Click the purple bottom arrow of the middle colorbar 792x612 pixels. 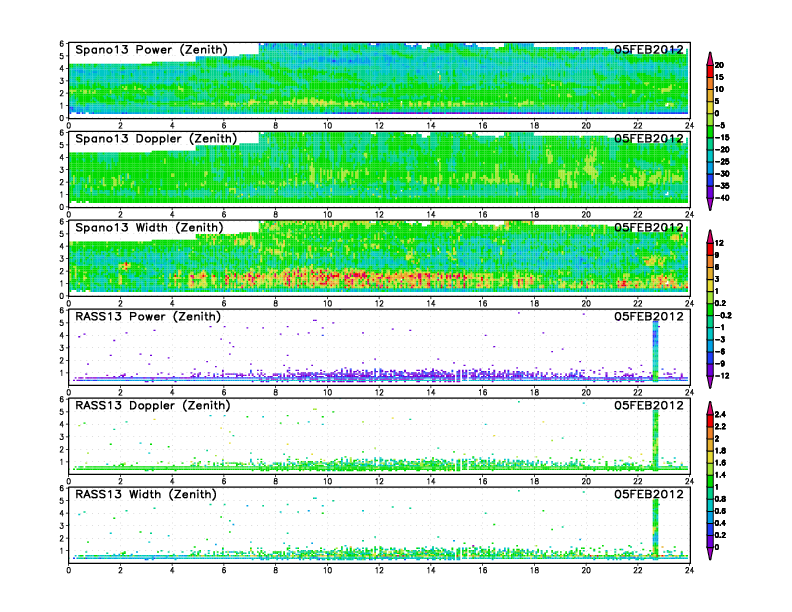coord(709,383)
